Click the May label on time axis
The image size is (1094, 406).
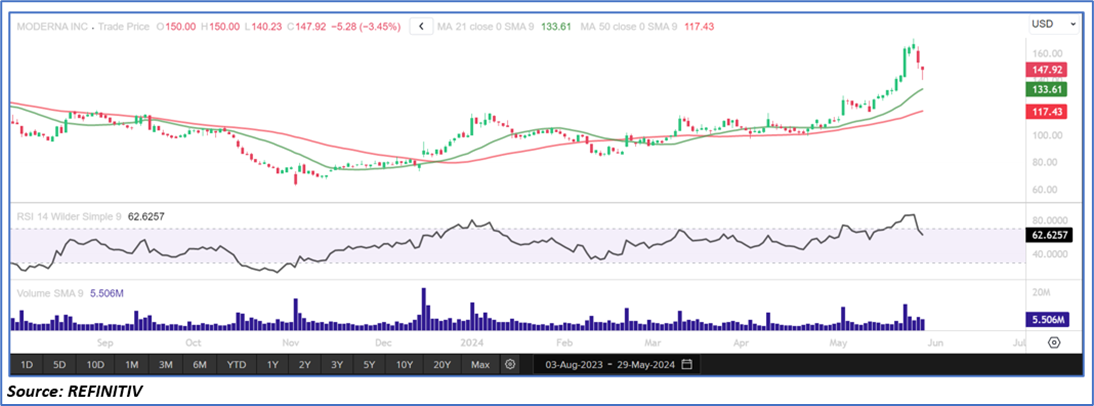pos(837,343)
